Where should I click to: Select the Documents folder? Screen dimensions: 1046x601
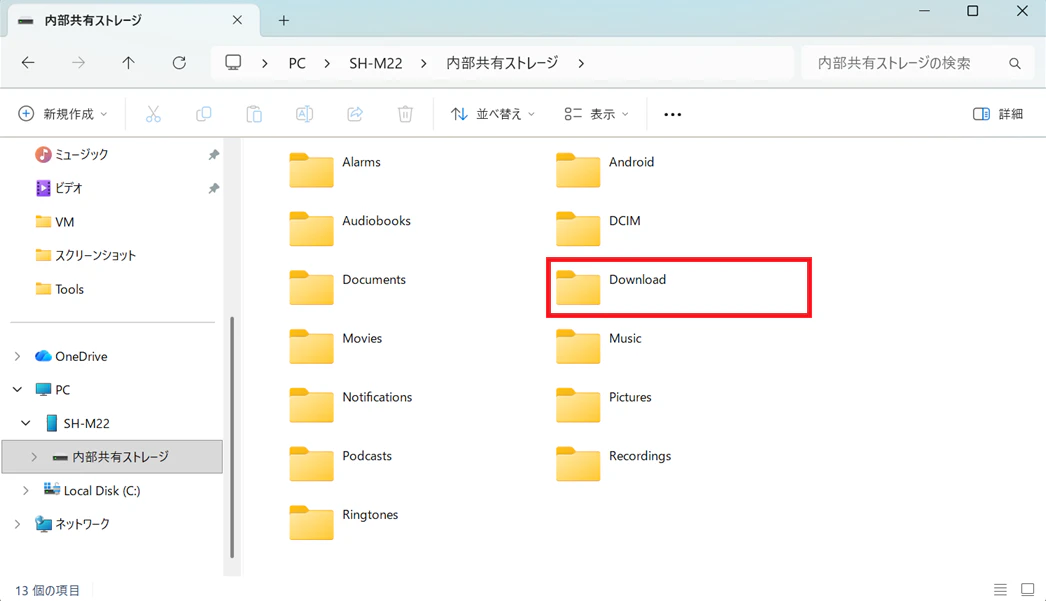click(x=348, y=287)
